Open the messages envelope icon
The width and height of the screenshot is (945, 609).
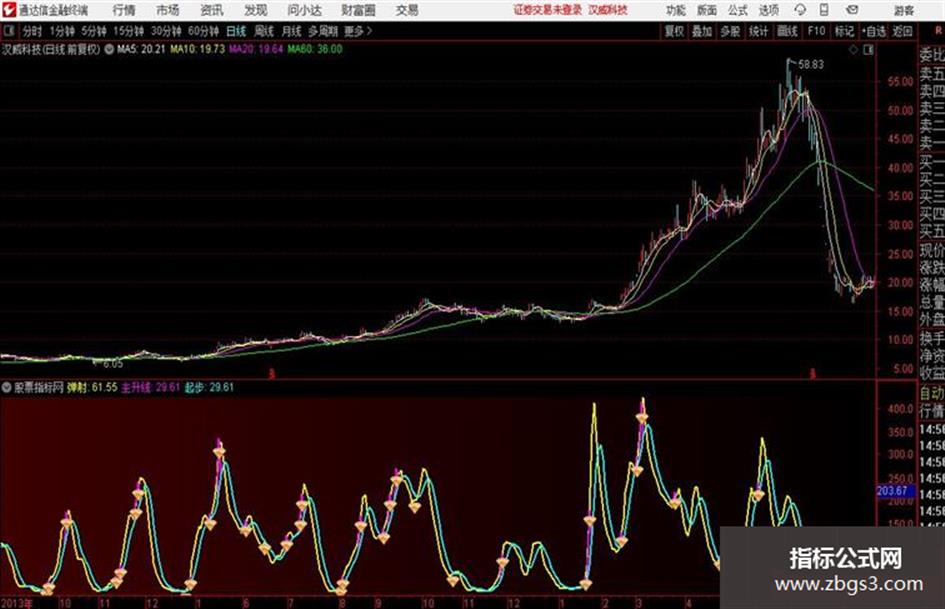pos(852,10)
